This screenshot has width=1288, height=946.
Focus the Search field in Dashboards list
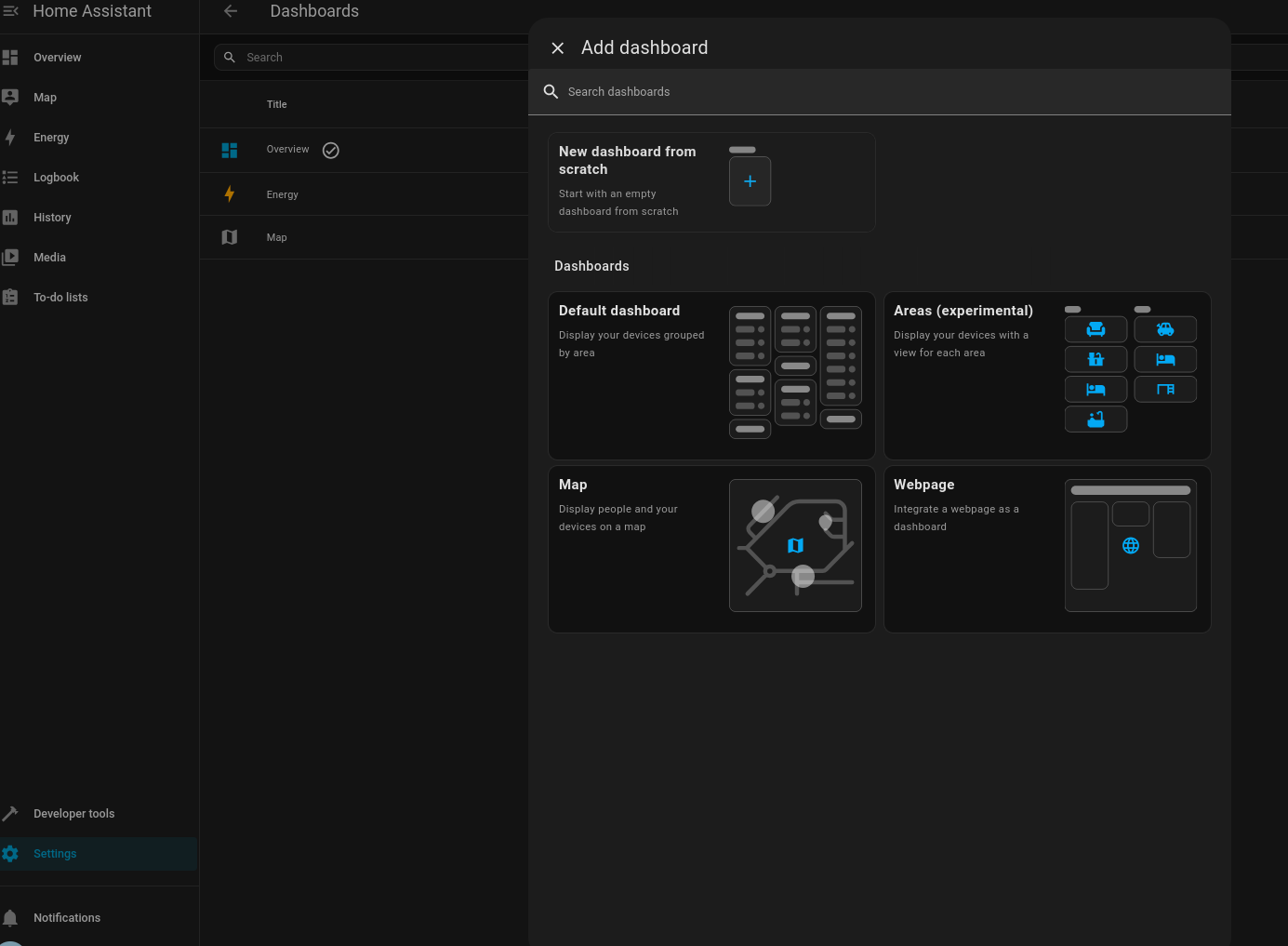point(372,58)
